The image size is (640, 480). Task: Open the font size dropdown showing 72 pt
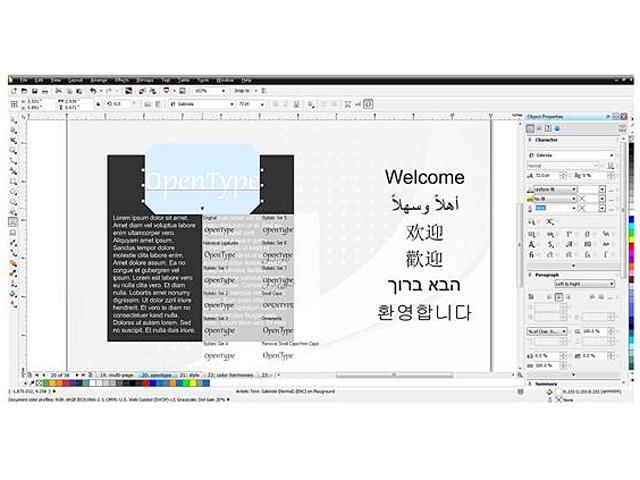click(x=250, y=103)
